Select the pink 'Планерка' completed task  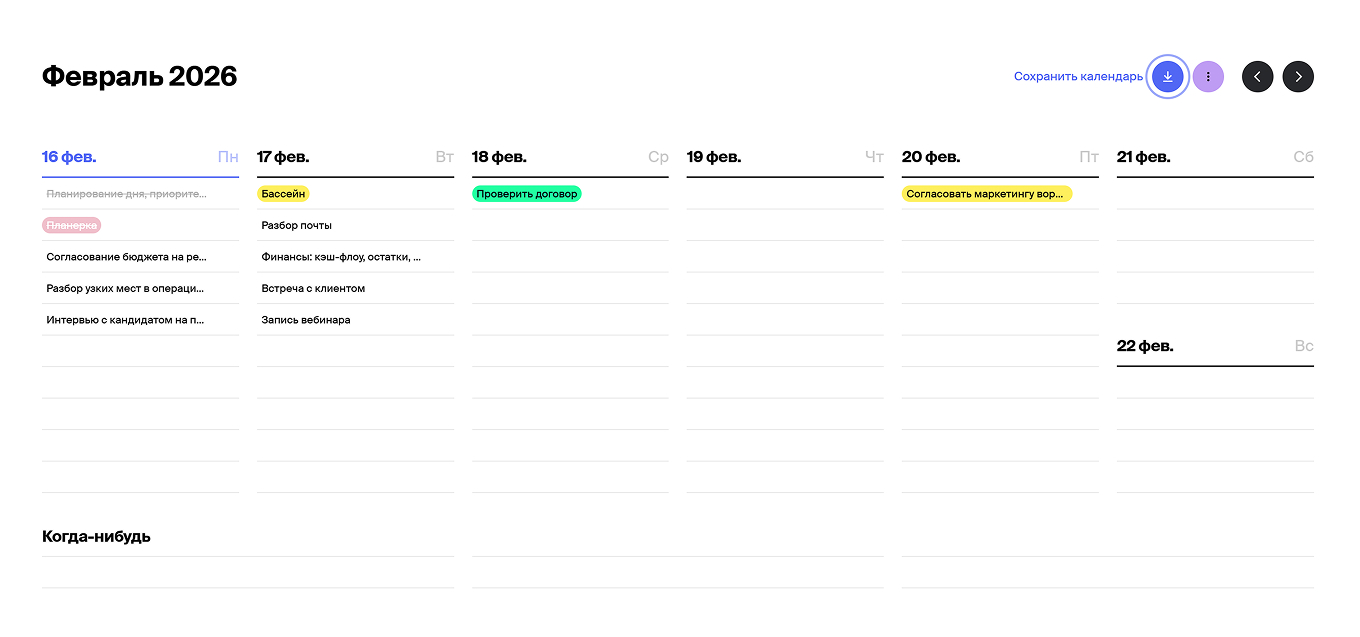(x=71, y=226)
